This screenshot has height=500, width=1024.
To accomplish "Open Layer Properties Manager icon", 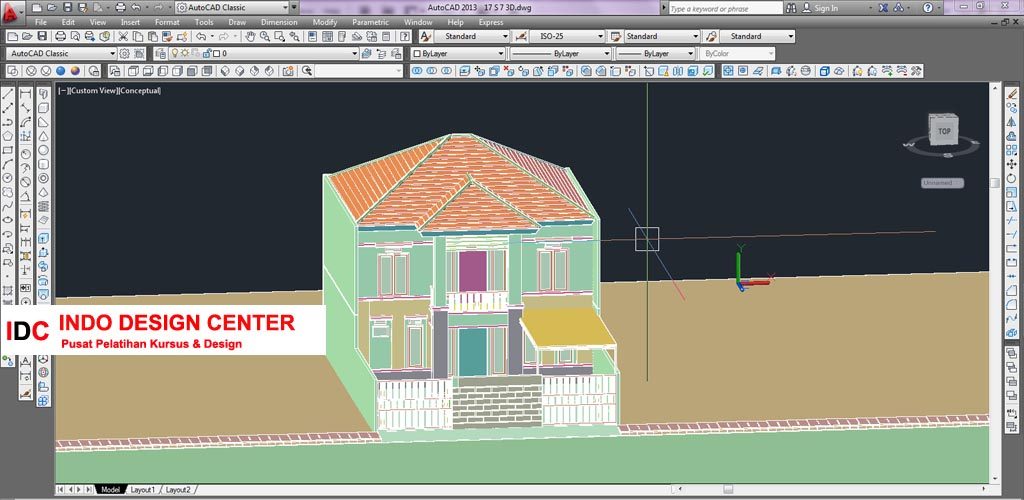I will tap(160, 54).
